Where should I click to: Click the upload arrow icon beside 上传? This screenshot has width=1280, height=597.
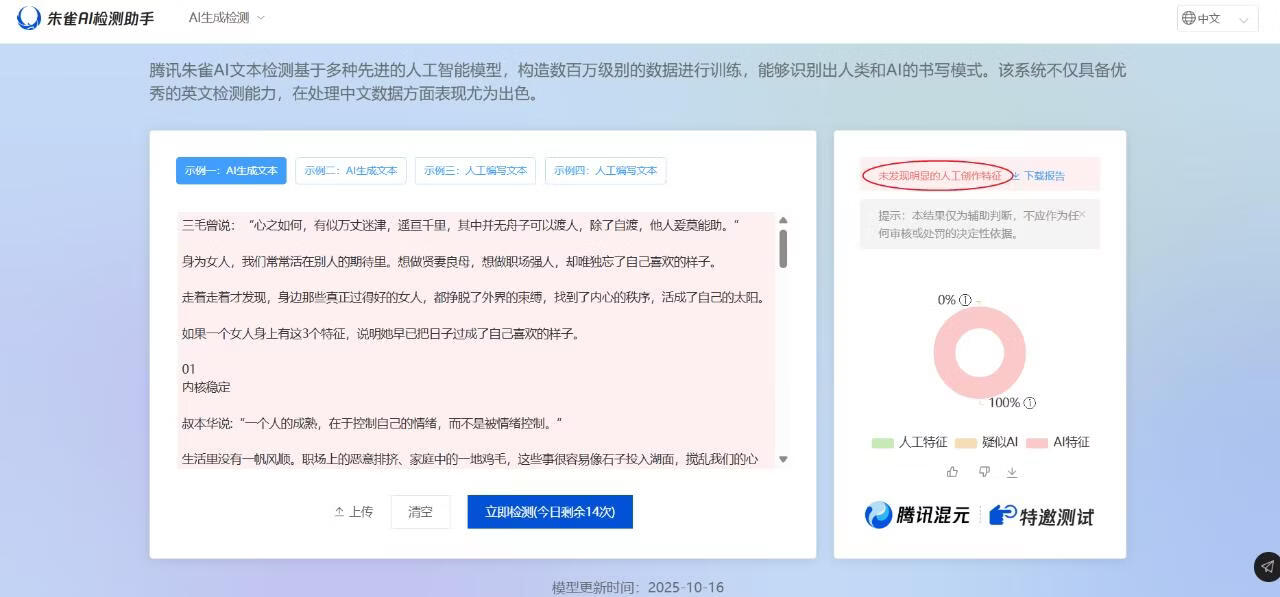point(339,511)
